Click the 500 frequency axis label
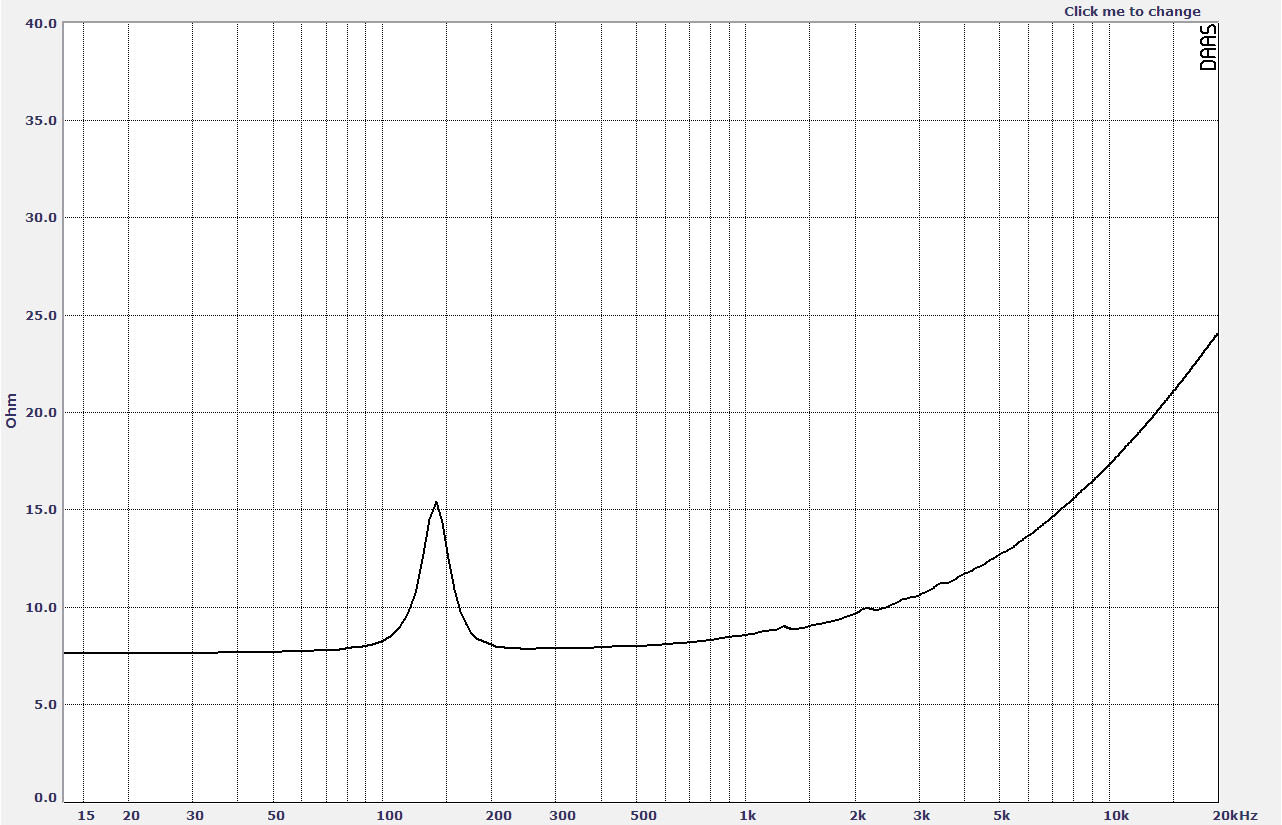The width and height of the screenshot is (1282, 825). (x=645, y=815)
